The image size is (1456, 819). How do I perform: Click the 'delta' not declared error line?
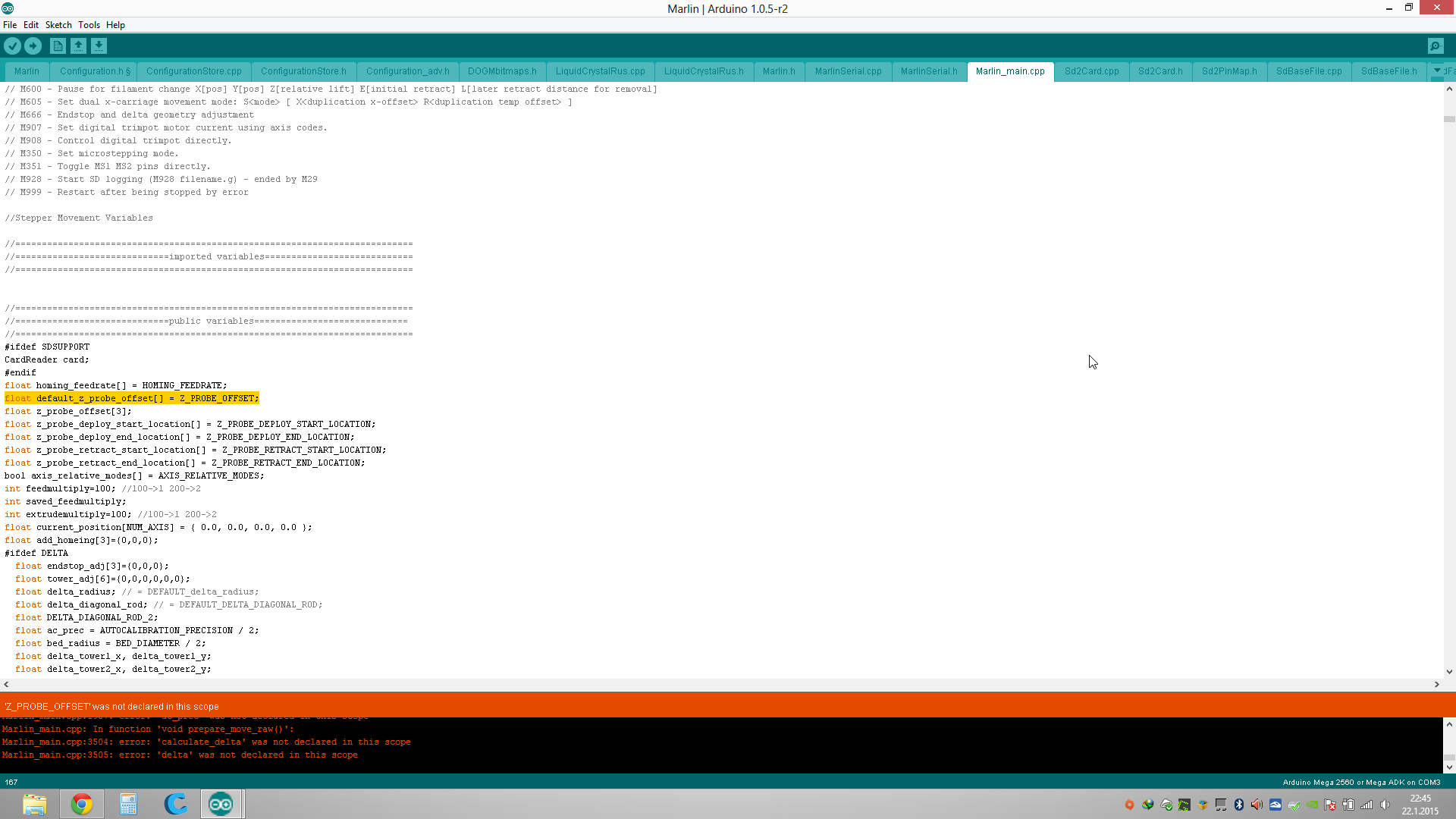(x=180, y=755)
